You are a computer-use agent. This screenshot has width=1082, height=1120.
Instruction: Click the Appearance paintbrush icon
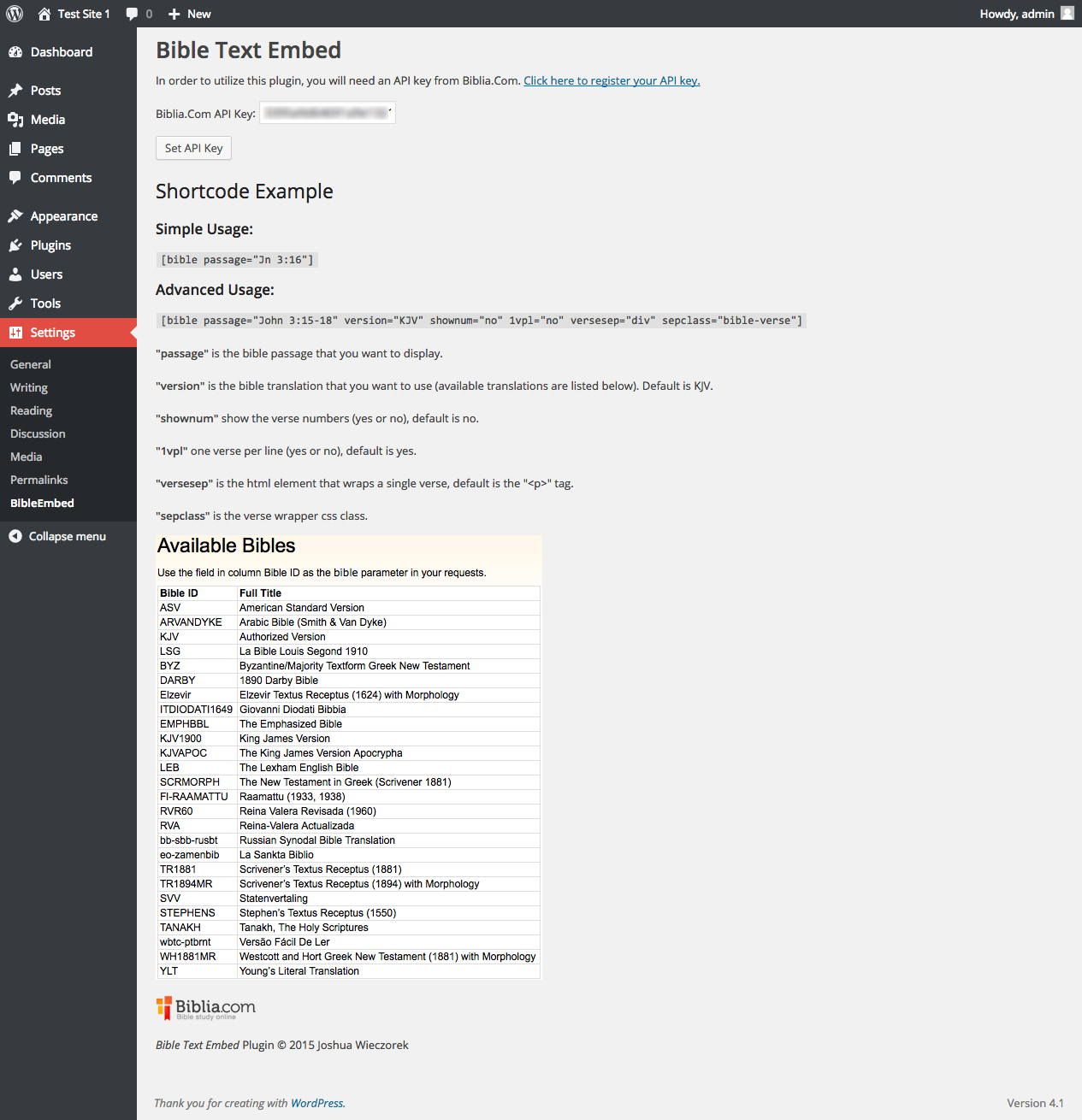[x=15, y=216]
